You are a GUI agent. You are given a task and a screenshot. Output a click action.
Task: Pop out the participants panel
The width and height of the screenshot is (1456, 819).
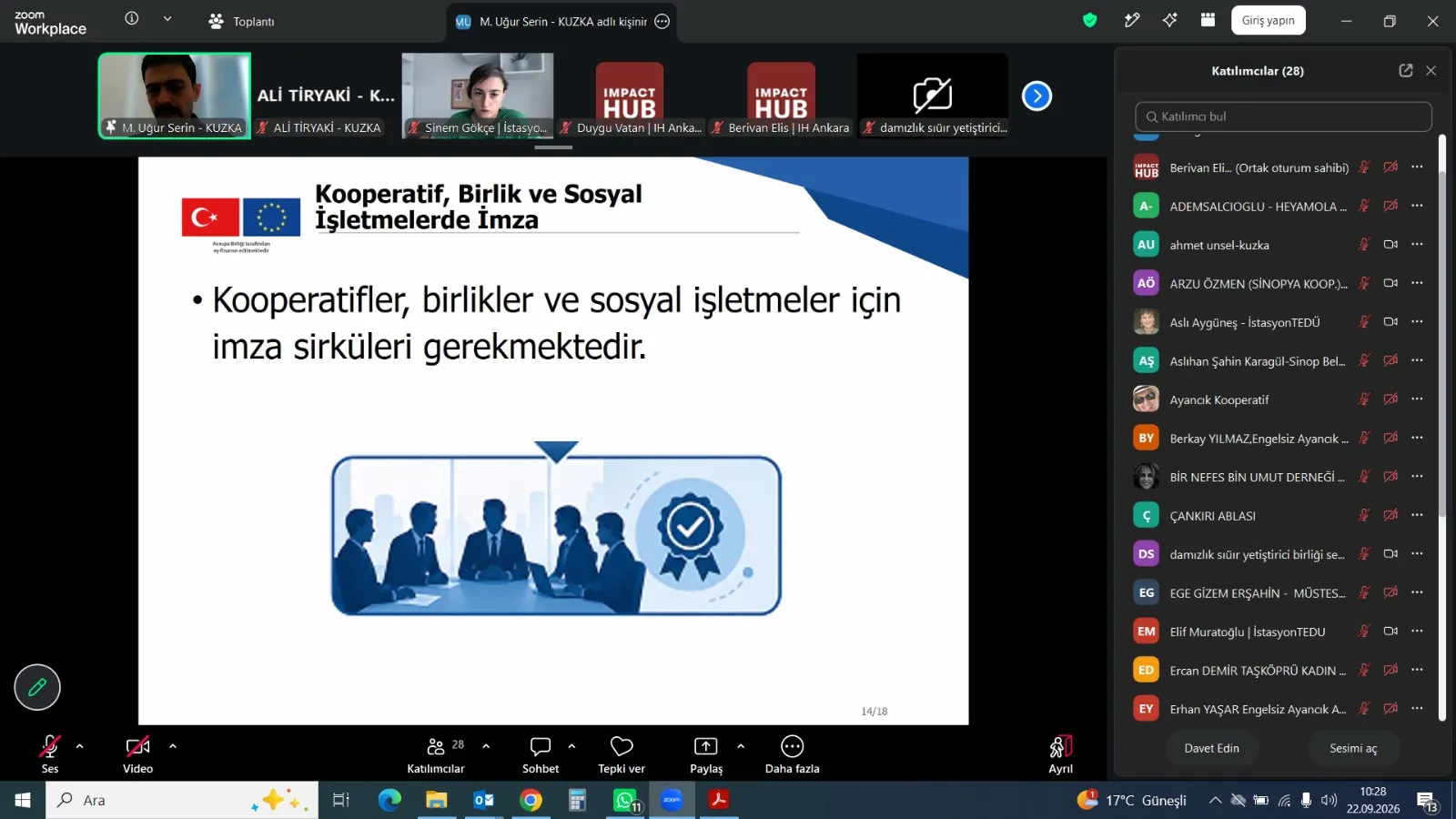click(1406, 70)
